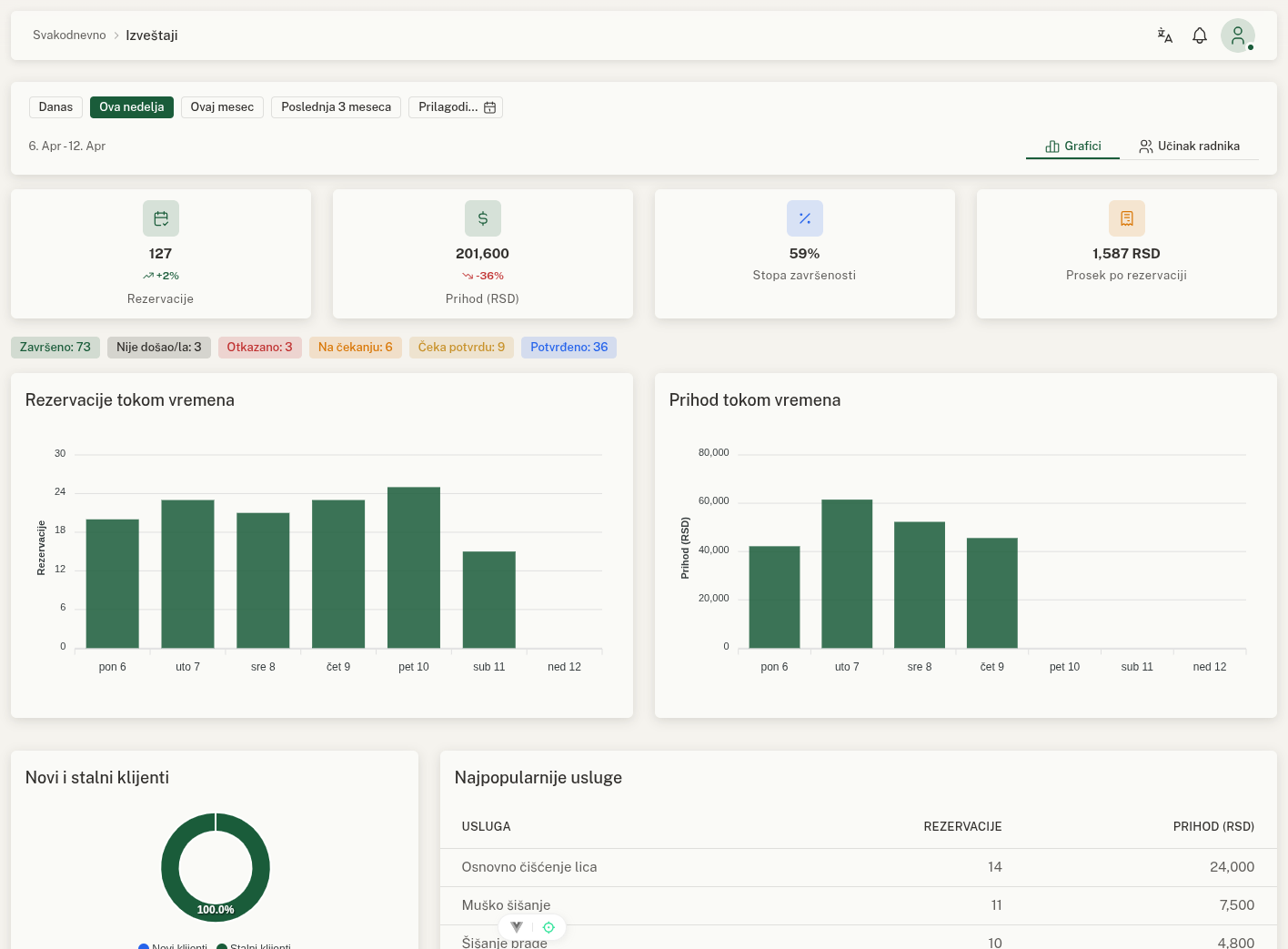Viewport: 1288px width, 949px height.
Task: Click the Završeno: 73 status badge
Action: click(55, 348)
